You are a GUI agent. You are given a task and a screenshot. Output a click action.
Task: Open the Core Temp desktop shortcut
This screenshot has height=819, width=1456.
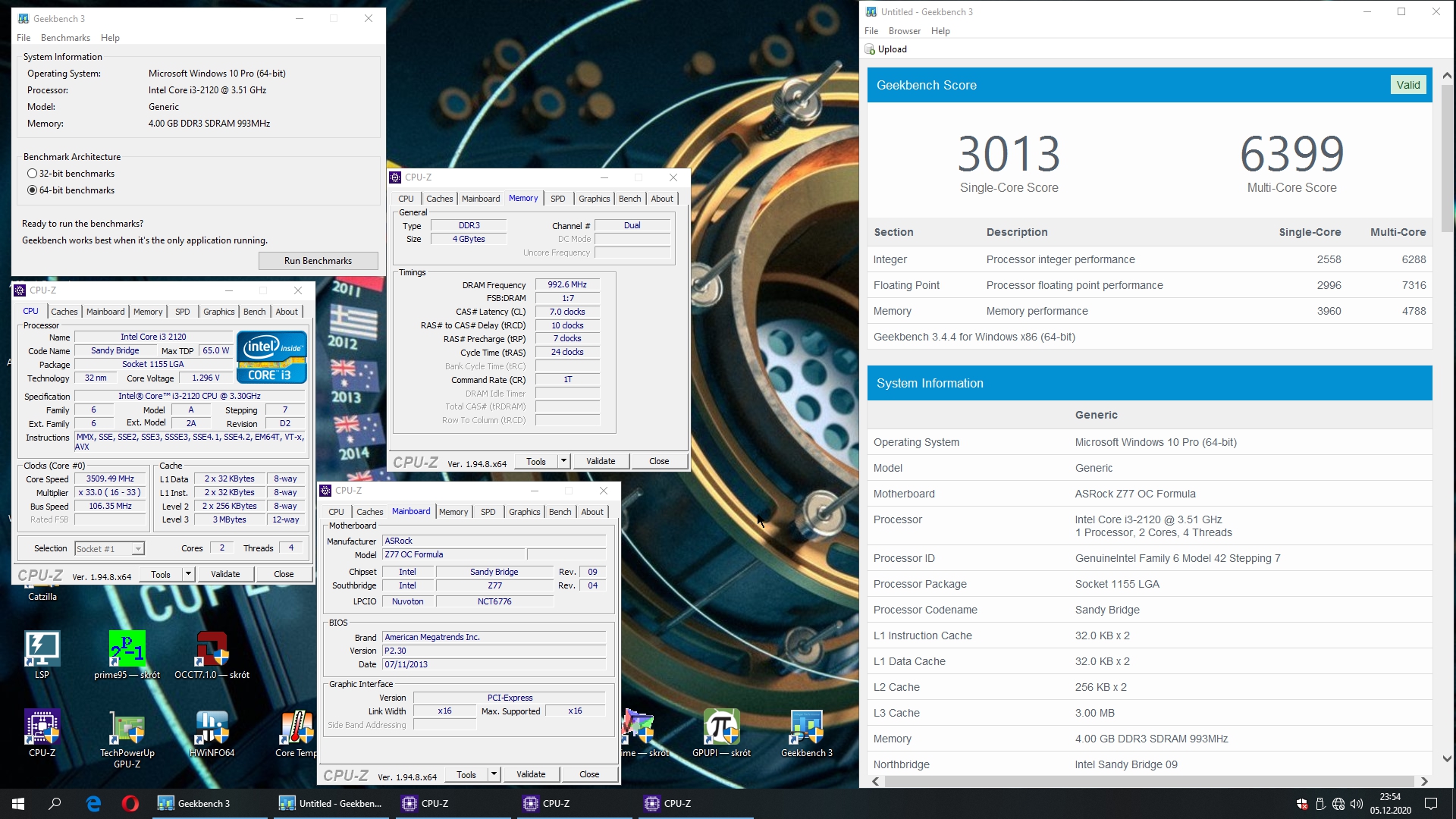pos(296,733)
